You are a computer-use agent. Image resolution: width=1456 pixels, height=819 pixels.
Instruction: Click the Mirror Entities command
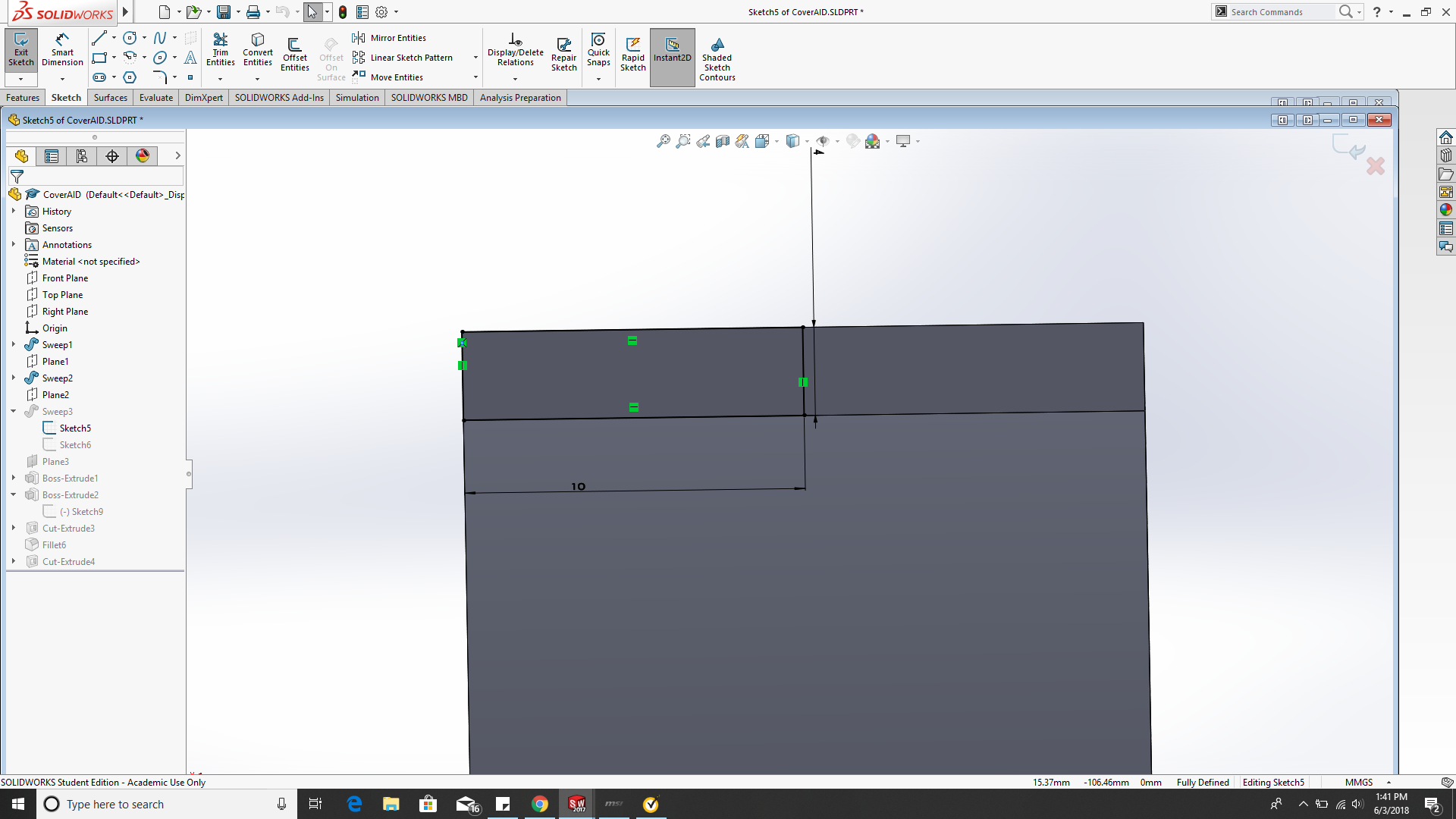click(x=389, y=38)
